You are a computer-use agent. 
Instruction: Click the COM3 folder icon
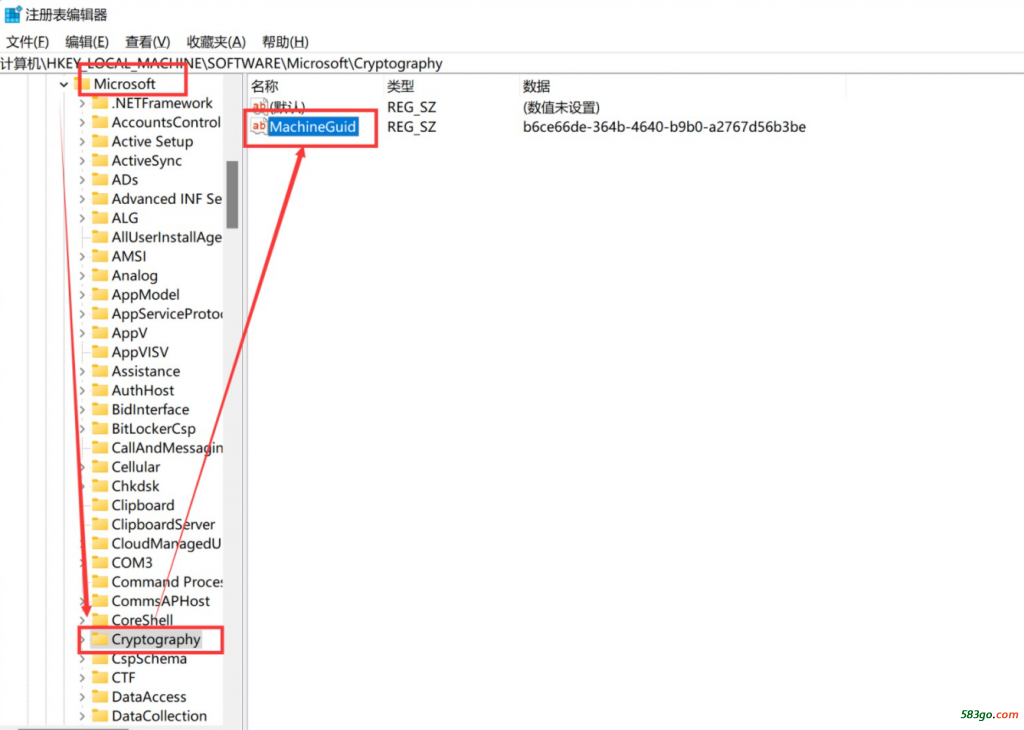click(100, 562)
